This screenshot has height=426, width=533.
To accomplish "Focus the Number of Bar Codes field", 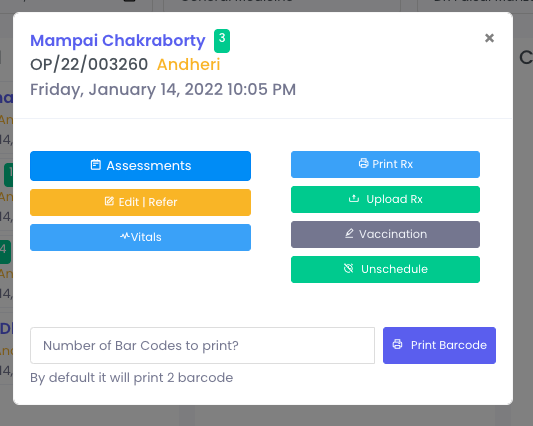I will [203, 345].
